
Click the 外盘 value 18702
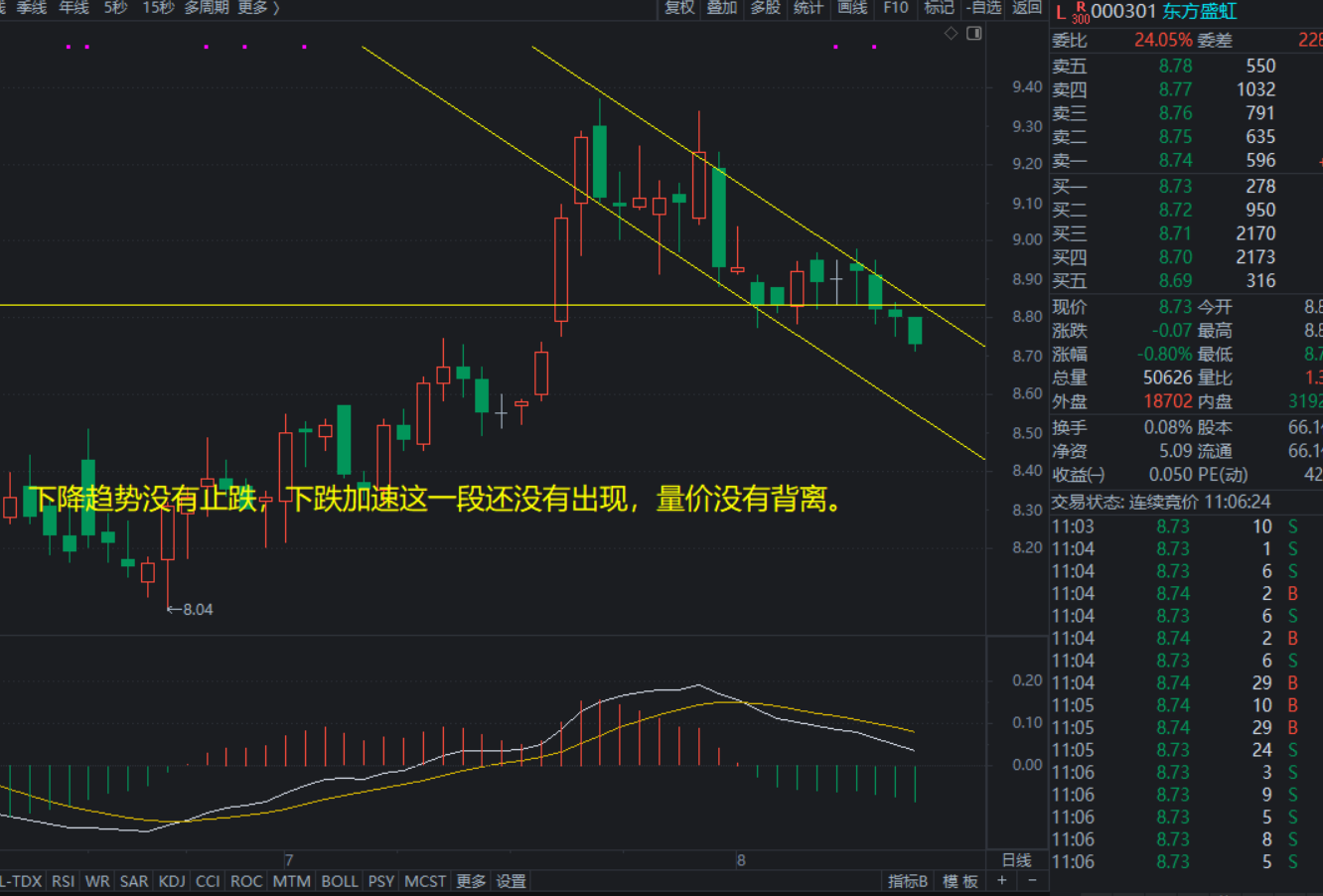[x=1167, y=401]
